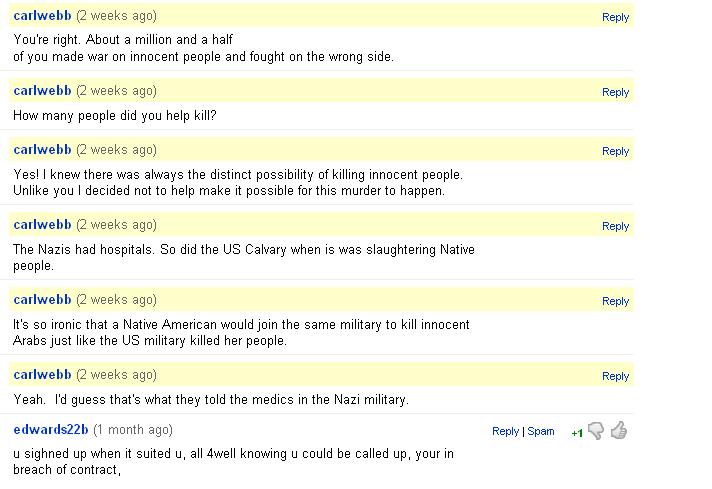Open carlwebb profile above "You're right" comment
This screenshot has width=712, height=489.
coord(42,16)
